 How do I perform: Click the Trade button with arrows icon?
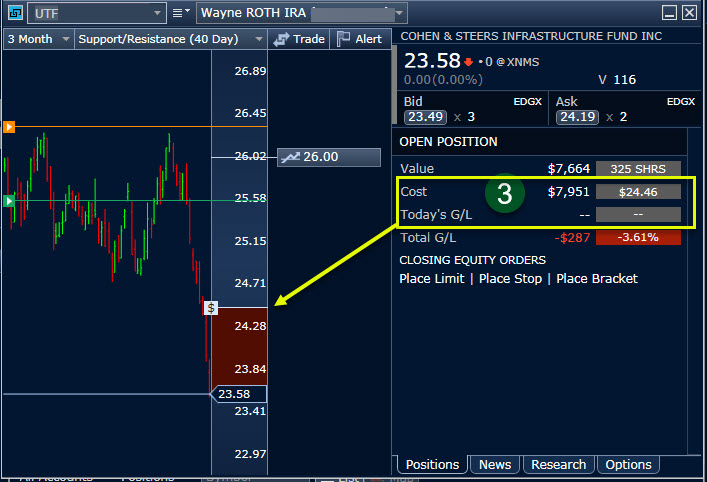click(299, 39)
